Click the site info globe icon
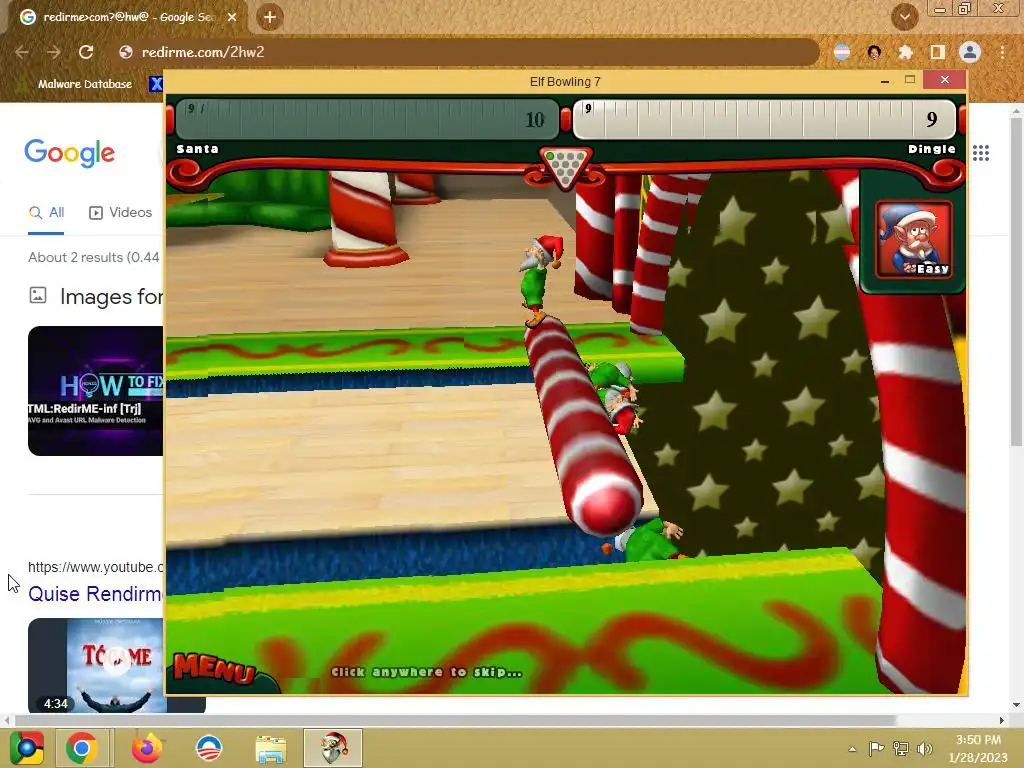The image size is (1024, 768). pyautogui.click(x=126, y=52)
